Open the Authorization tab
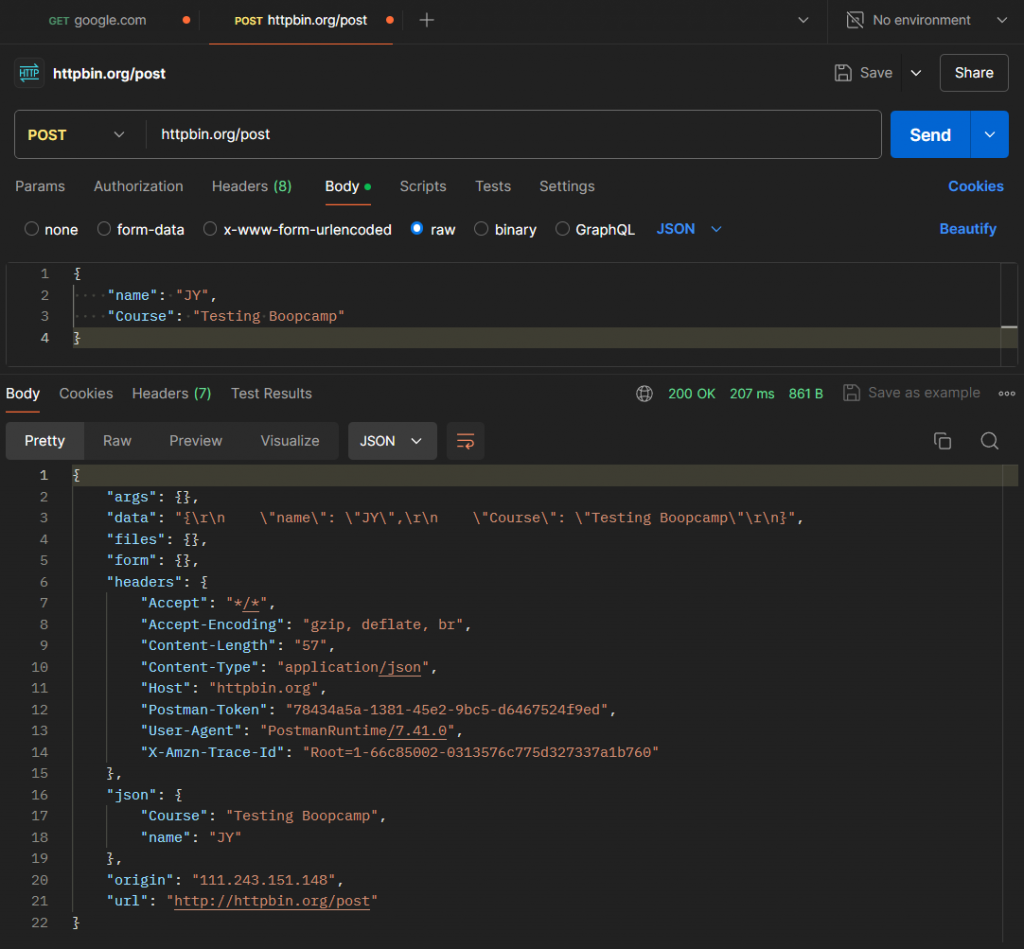Viewport: 1024px width, 949px height. 138,187
